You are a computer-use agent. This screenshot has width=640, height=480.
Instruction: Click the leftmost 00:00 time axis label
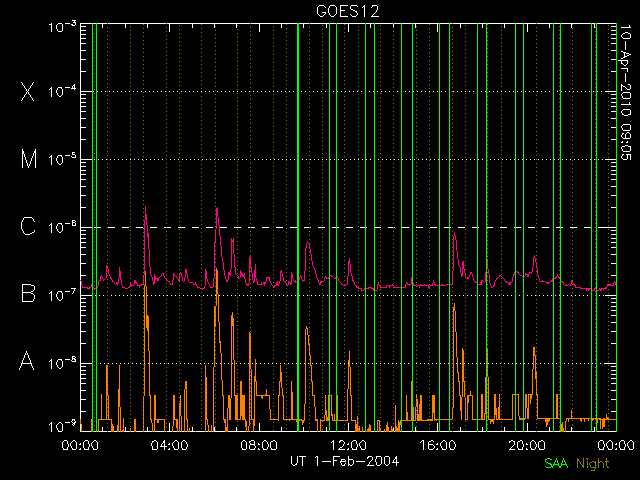(x=80, y=444)
